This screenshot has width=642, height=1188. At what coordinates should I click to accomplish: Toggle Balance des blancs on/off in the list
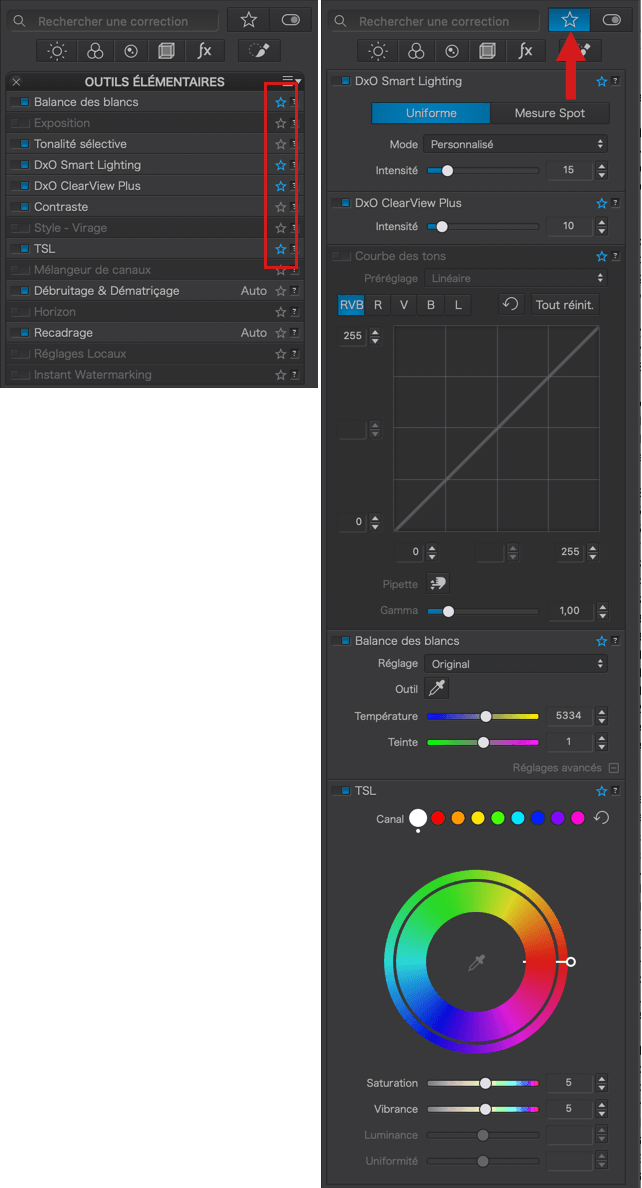(20, 102)
